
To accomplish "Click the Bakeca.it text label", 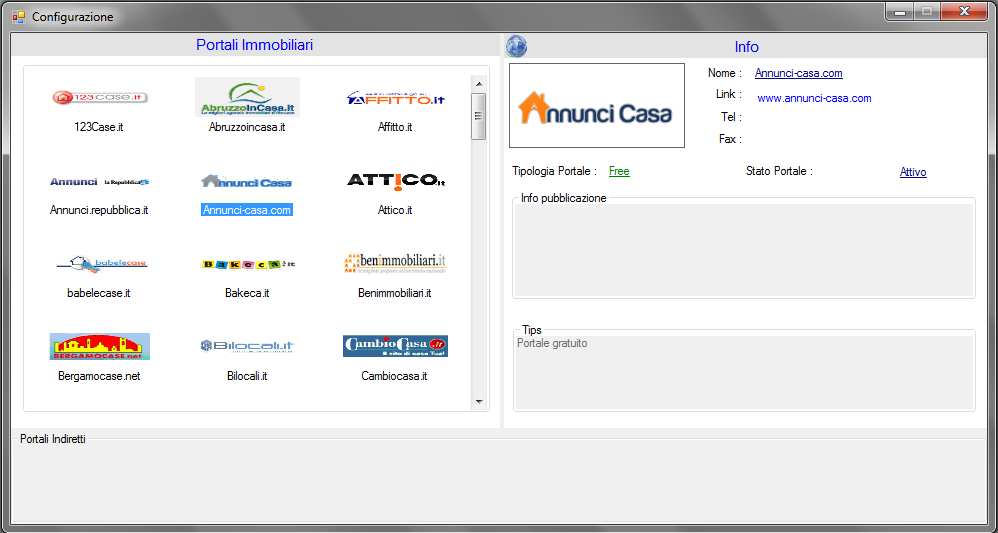I will coord(247,293).
